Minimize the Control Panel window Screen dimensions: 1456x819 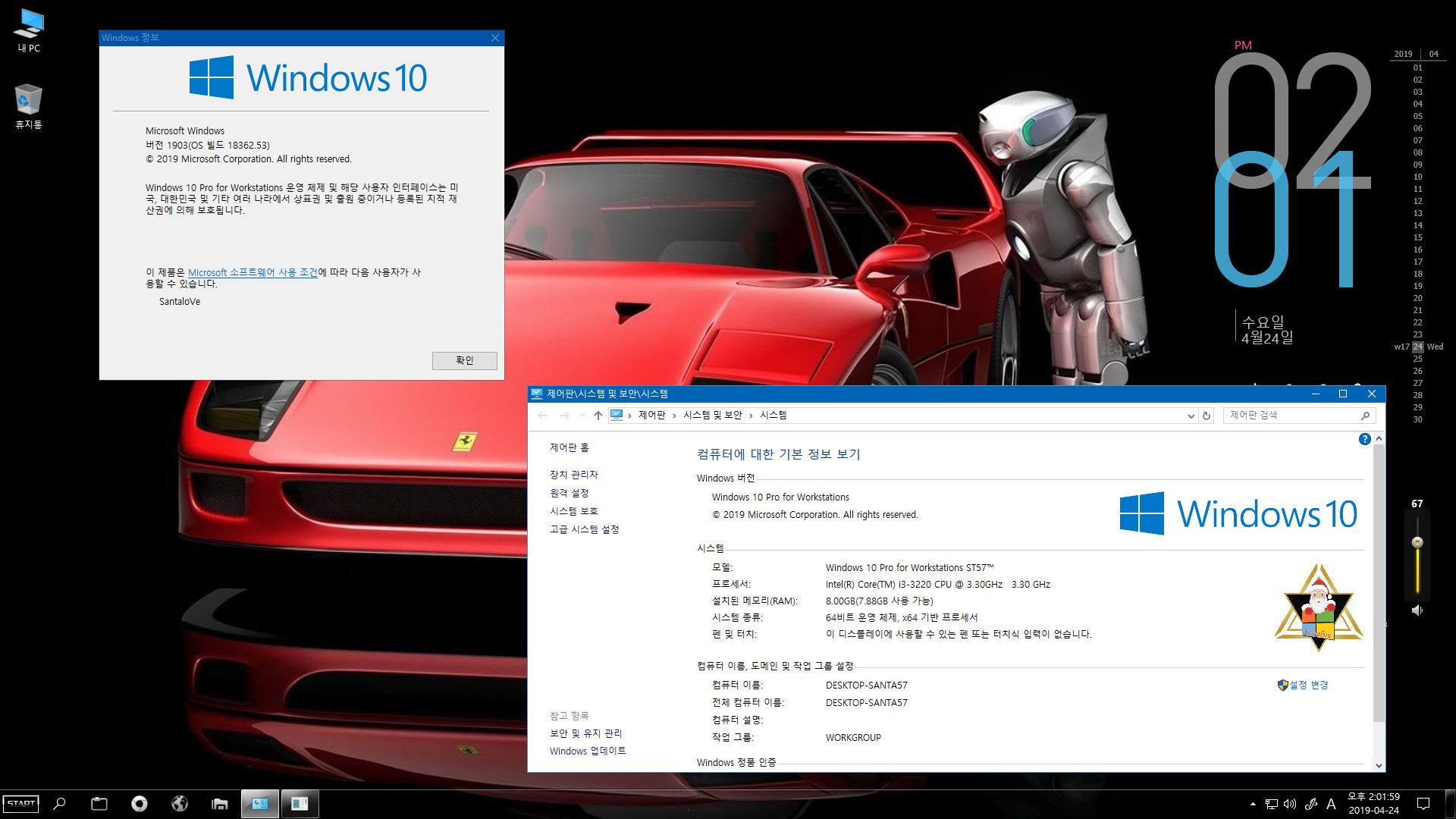tap(1316, 394)
